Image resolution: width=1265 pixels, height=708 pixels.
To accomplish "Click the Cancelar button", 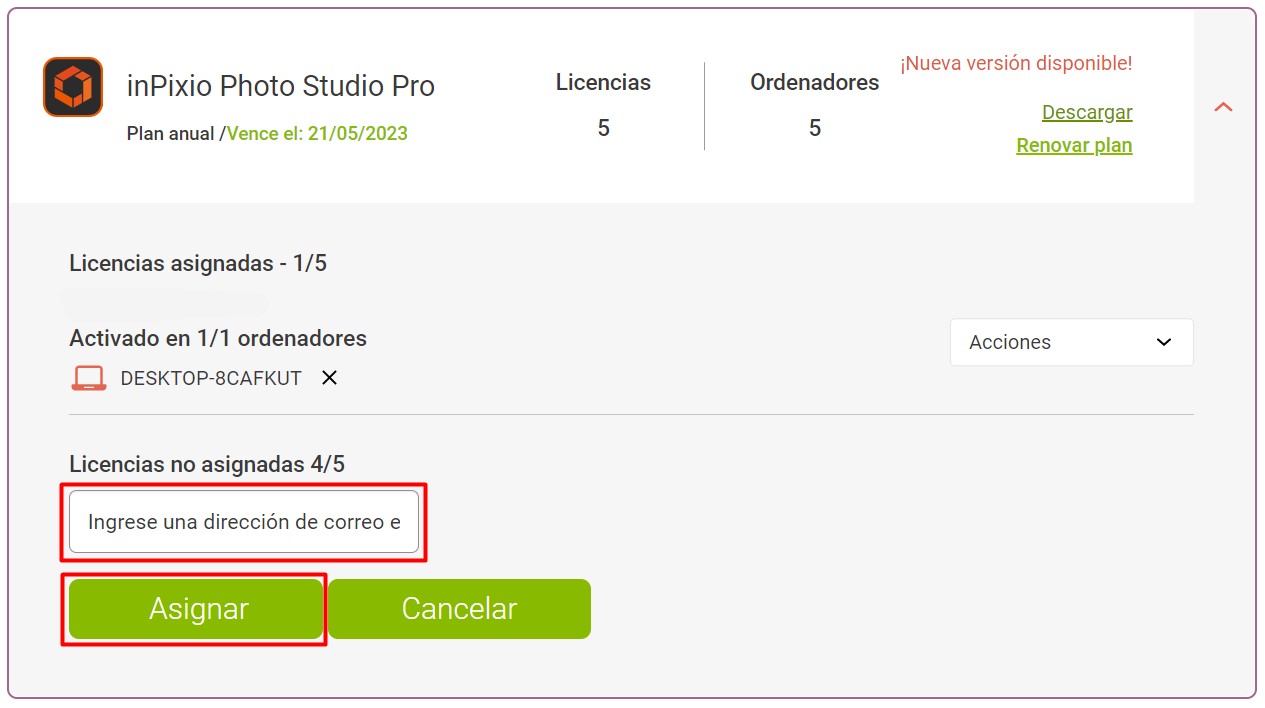I will point(459,609).
